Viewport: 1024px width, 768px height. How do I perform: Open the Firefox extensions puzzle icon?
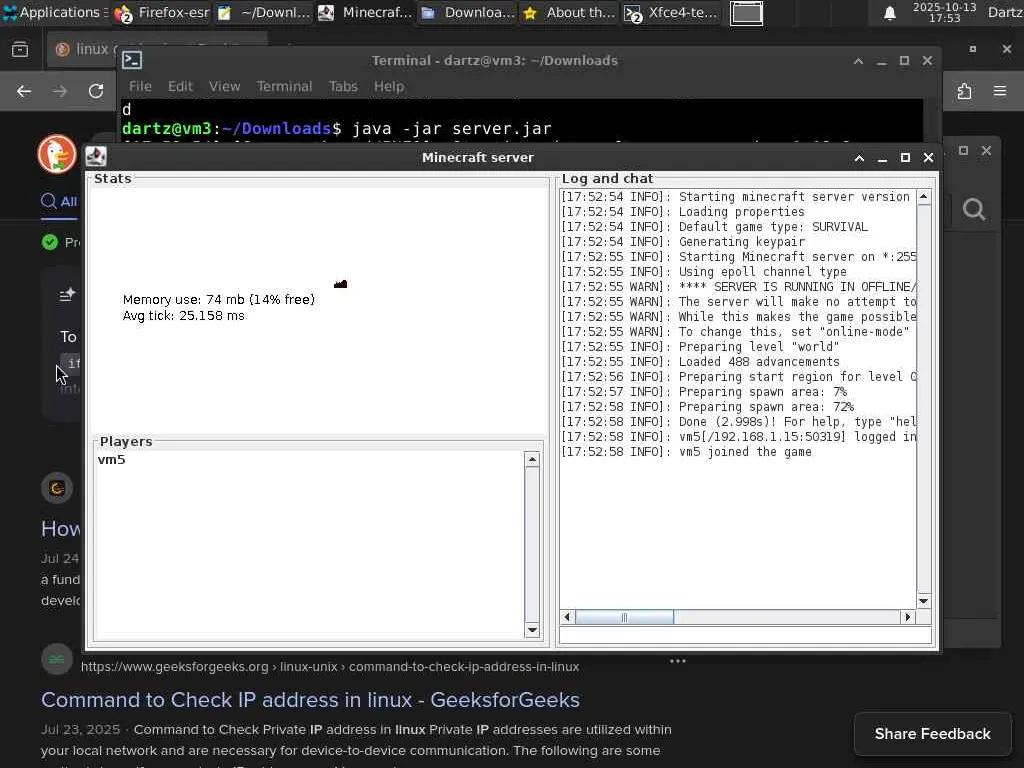[965, 91]
